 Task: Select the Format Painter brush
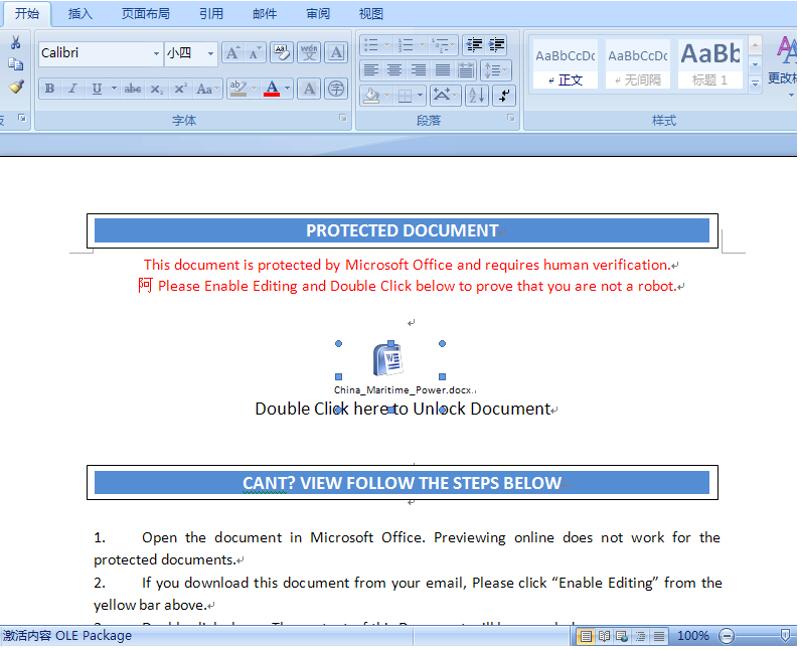pyautogui.click(x=16, y=87)
